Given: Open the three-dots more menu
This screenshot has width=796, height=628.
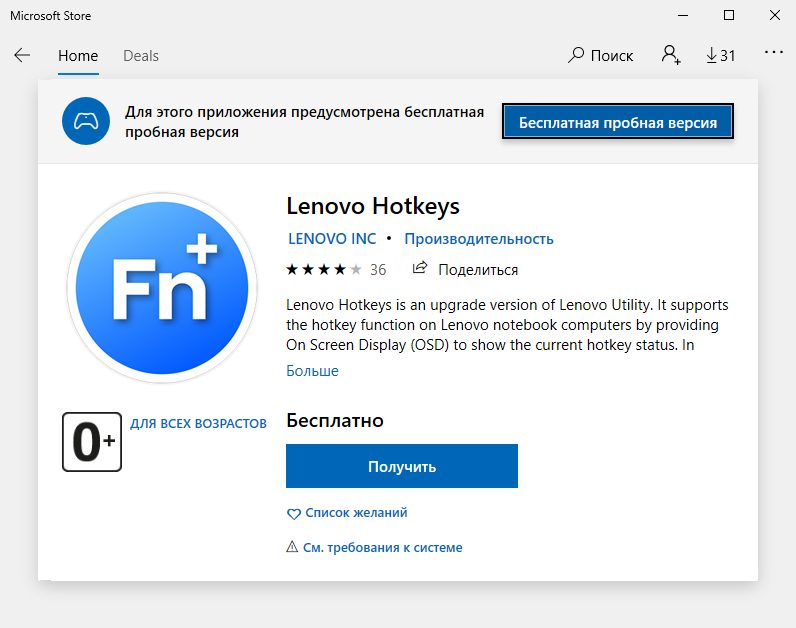Looking at the screenshot, I should 774,52.
